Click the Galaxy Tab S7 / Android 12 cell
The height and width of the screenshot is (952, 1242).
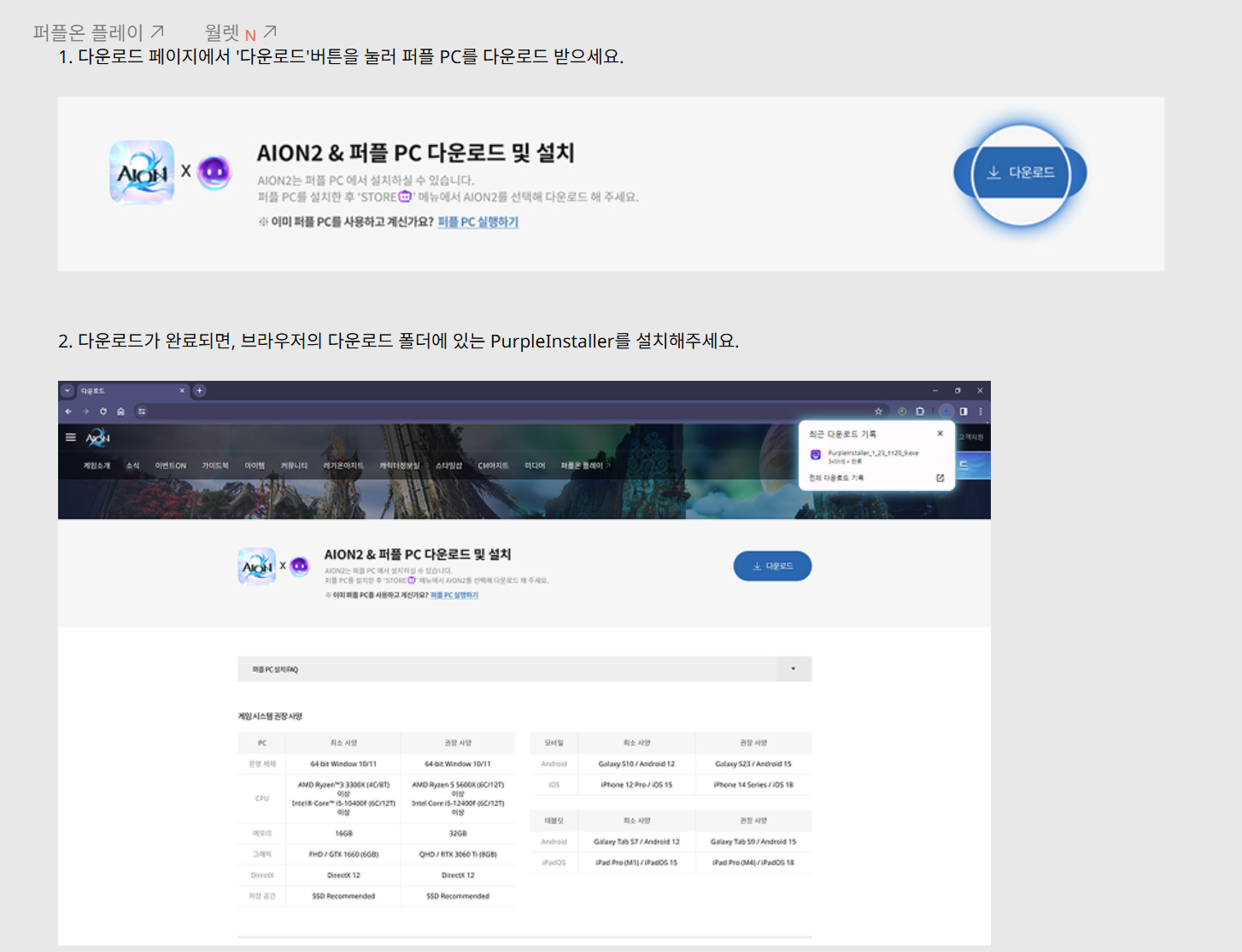pyautogui.click(x=636, y=842)
